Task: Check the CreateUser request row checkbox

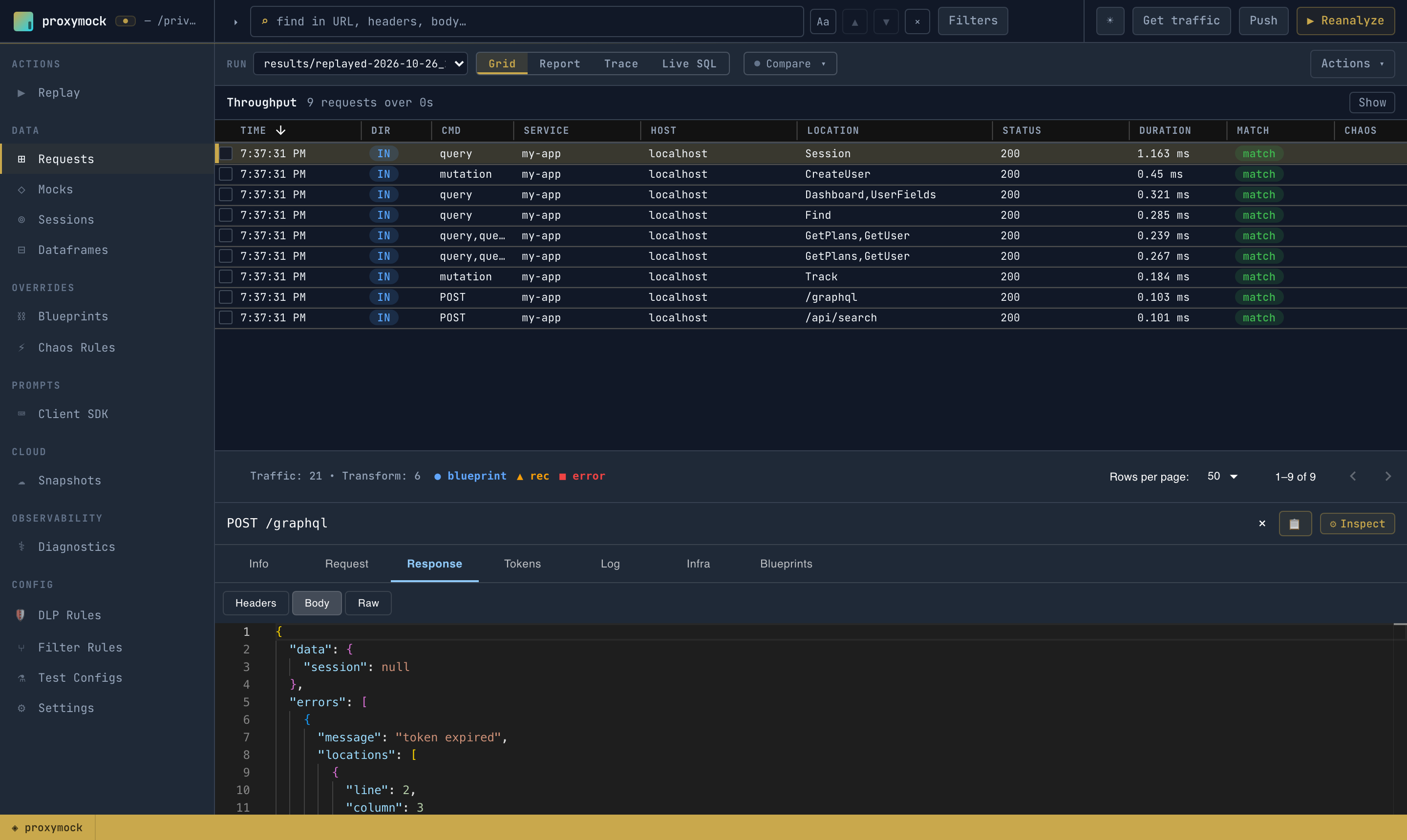Action: (226, 174)
